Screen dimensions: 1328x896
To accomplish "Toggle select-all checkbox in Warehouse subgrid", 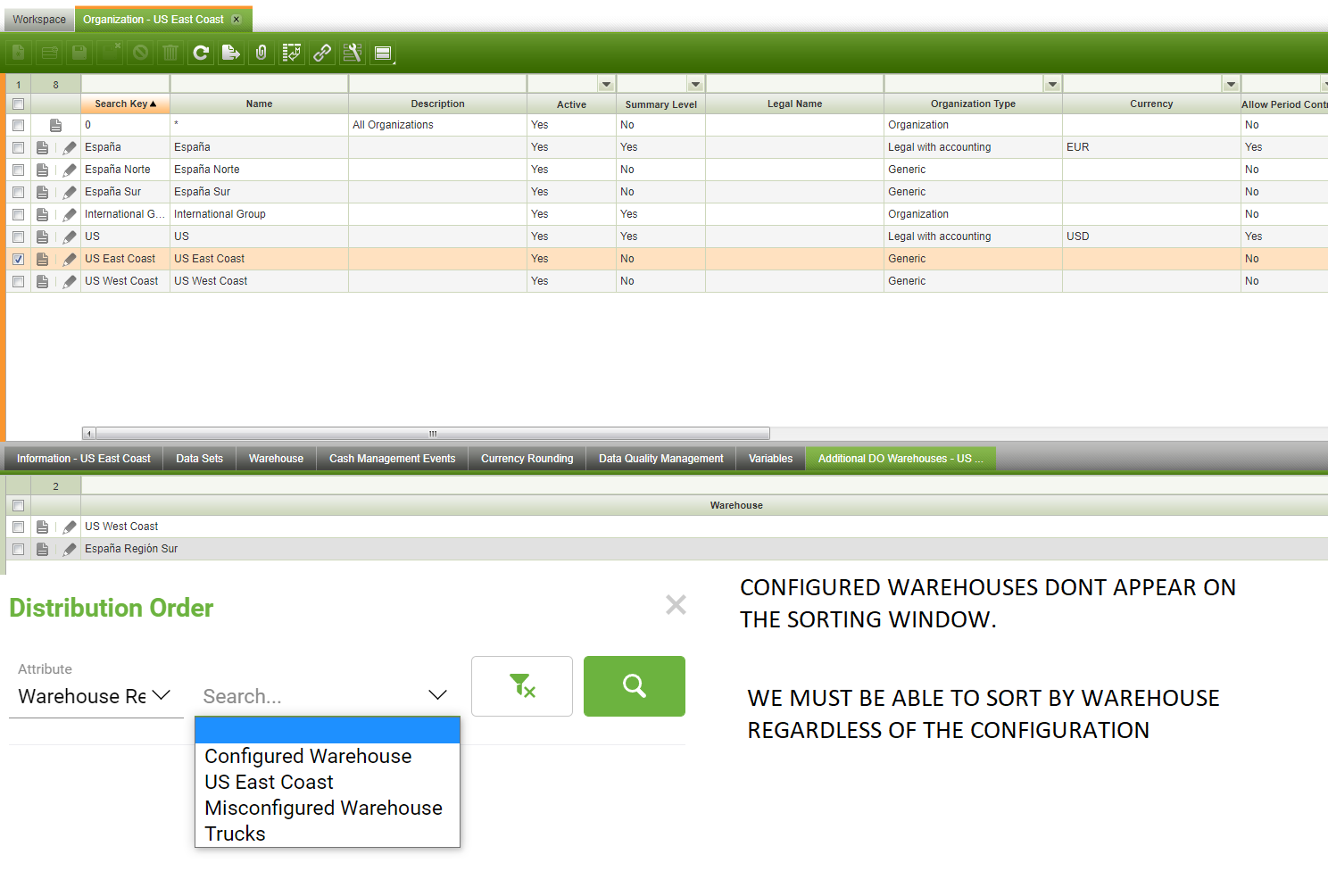I will (18, 505).
